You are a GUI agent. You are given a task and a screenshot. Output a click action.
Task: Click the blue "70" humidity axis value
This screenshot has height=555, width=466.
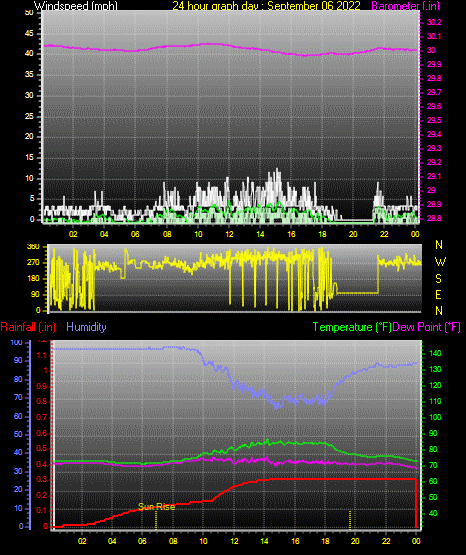coord(18,397)
